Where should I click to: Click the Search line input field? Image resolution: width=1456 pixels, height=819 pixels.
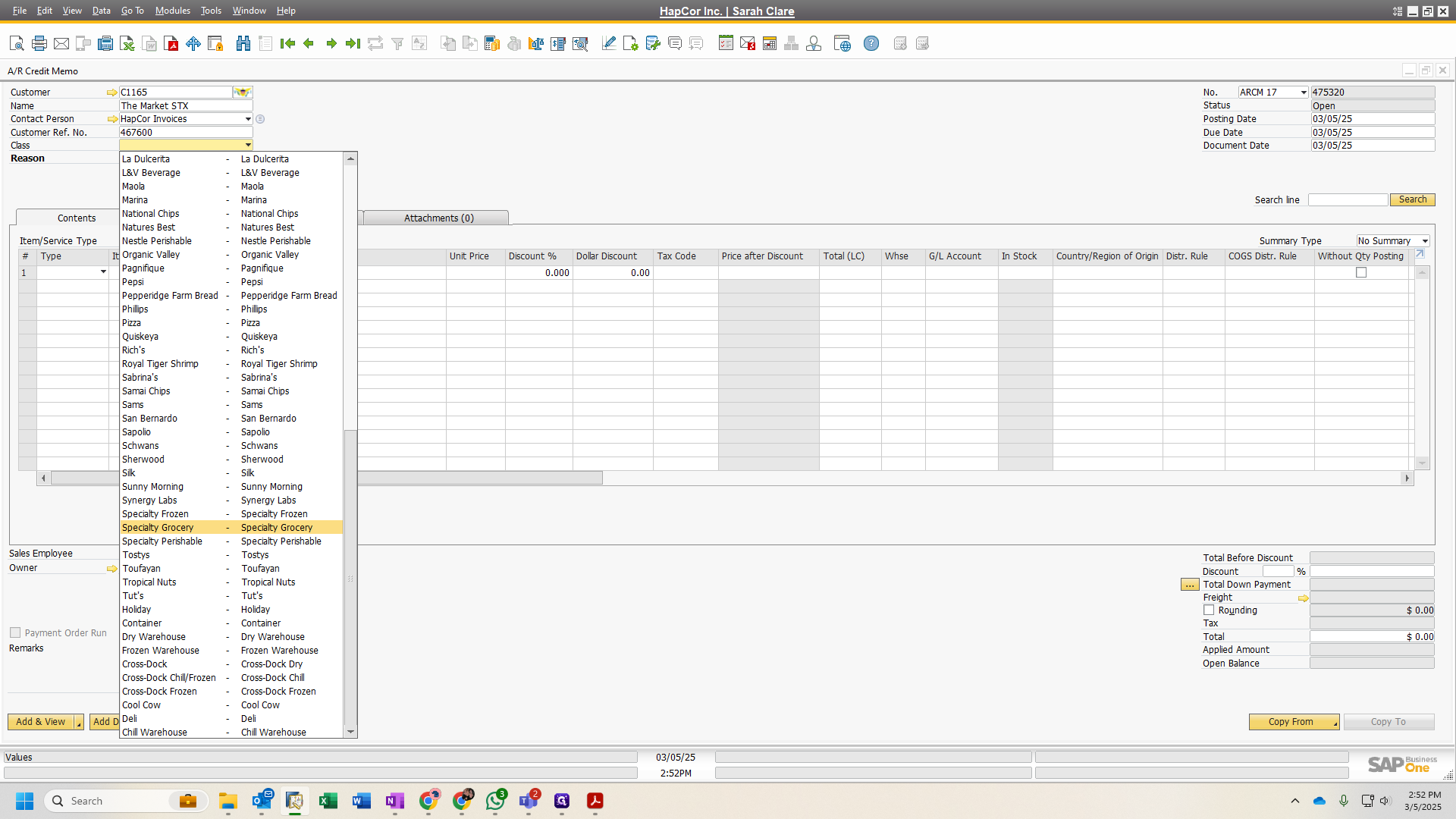tap(1348, 199)
